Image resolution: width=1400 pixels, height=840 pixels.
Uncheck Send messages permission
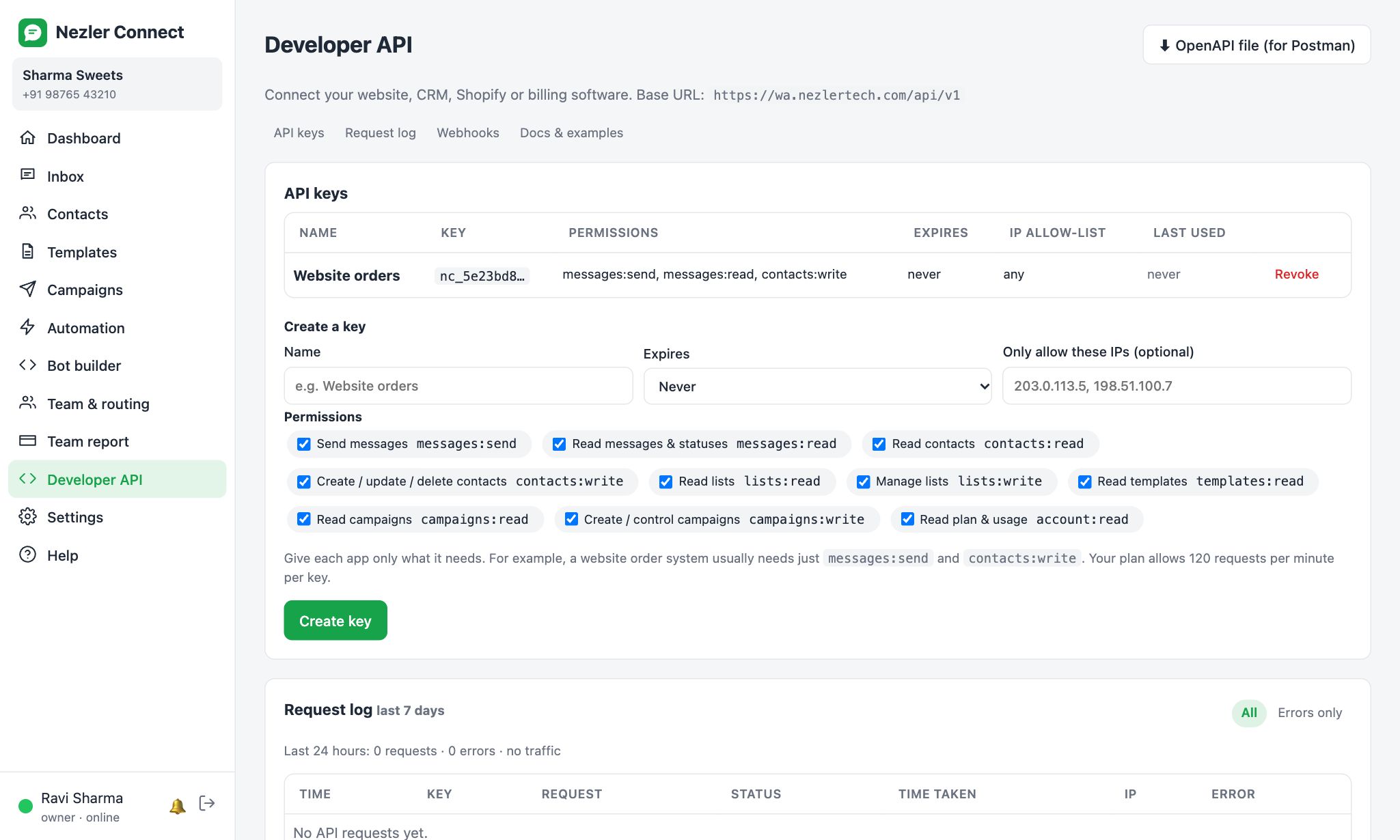[x=304, y=444]
